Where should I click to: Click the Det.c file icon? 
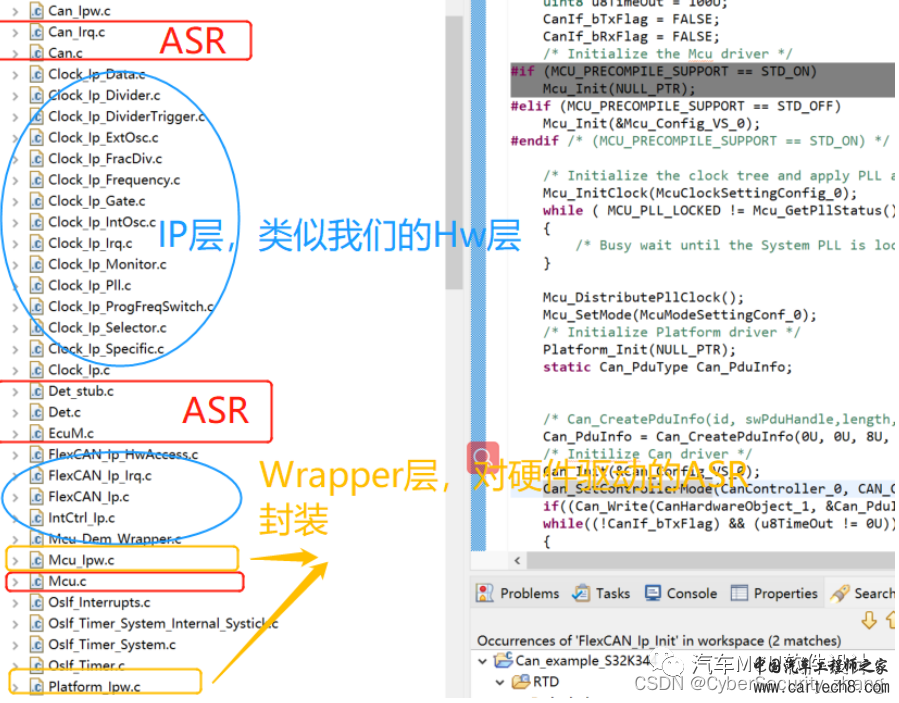37,412
